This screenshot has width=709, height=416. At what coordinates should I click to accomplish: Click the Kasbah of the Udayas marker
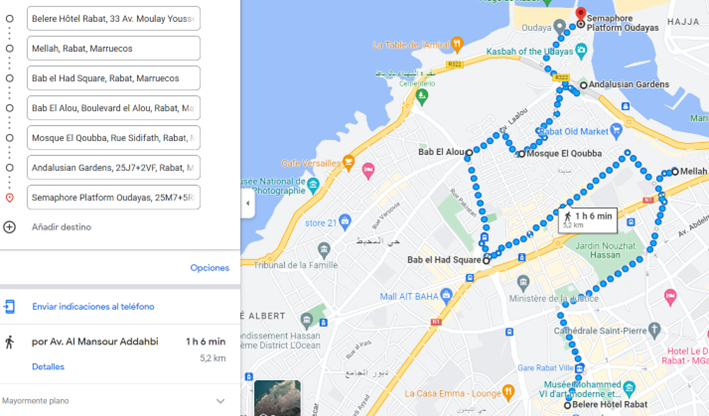(581, 50)
